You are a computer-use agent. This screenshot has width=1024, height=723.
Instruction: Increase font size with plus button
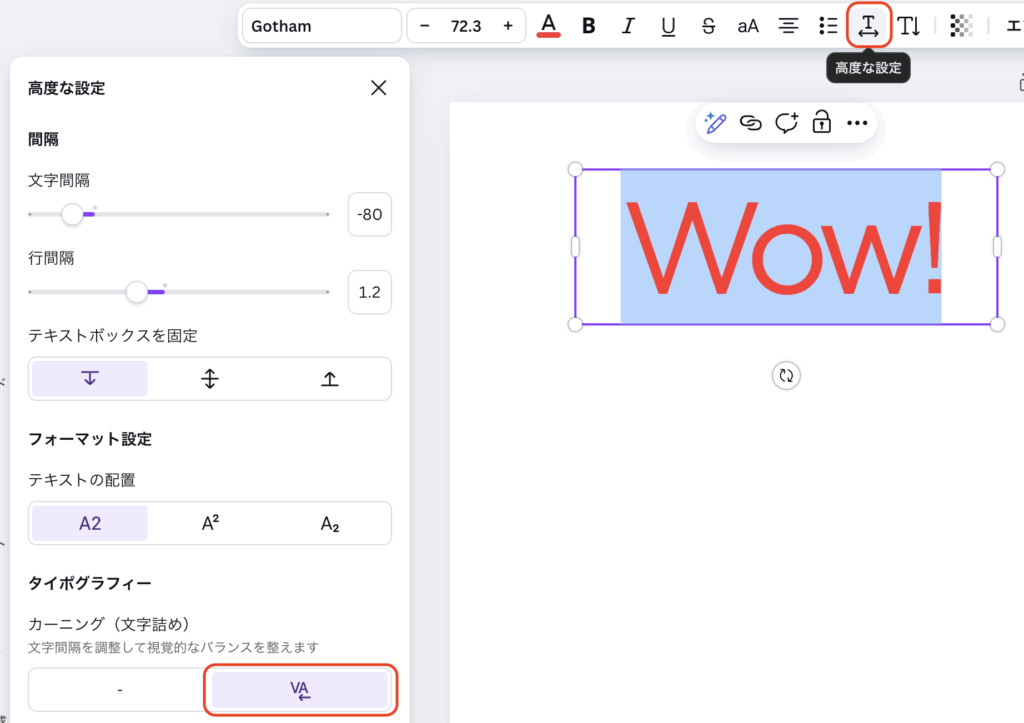508,26
